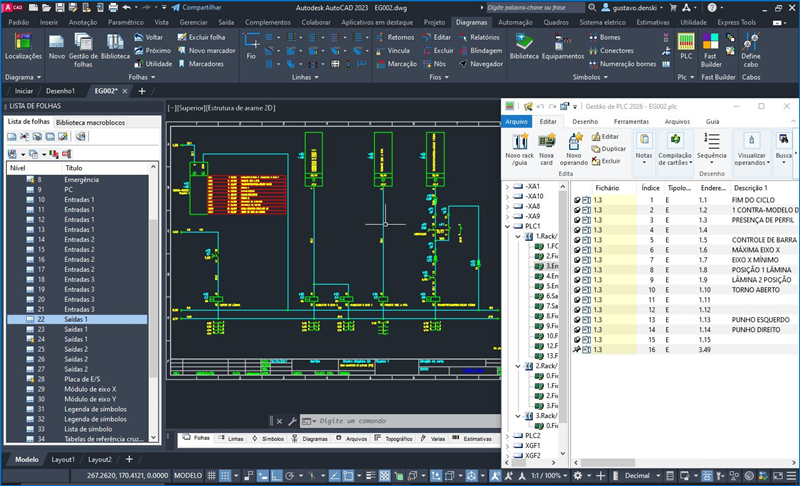Screen dimensions: 800x486
Task: Click the Excluir folha button
Action: 206,37
